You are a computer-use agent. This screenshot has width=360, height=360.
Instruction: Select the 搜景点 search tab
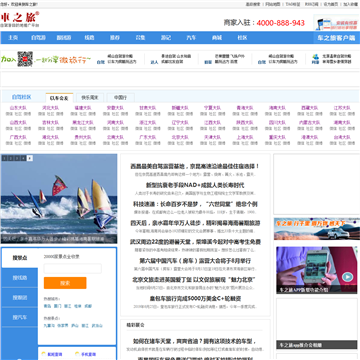[20, 258]
